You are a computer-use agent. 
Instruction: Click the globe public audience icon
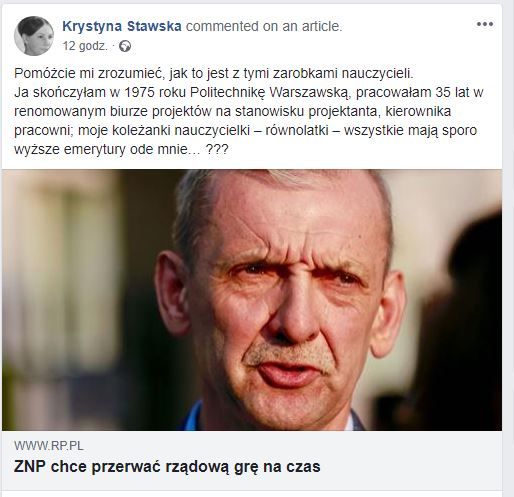point(125,46)
